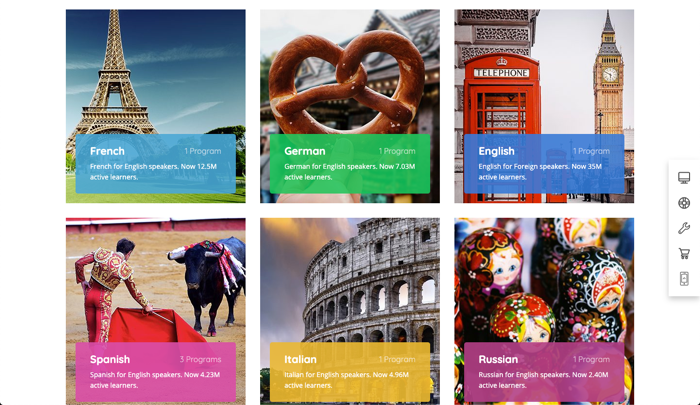Click '1 Program' label on German card
This screenshot has width=700, height=405.
point(397,151)
